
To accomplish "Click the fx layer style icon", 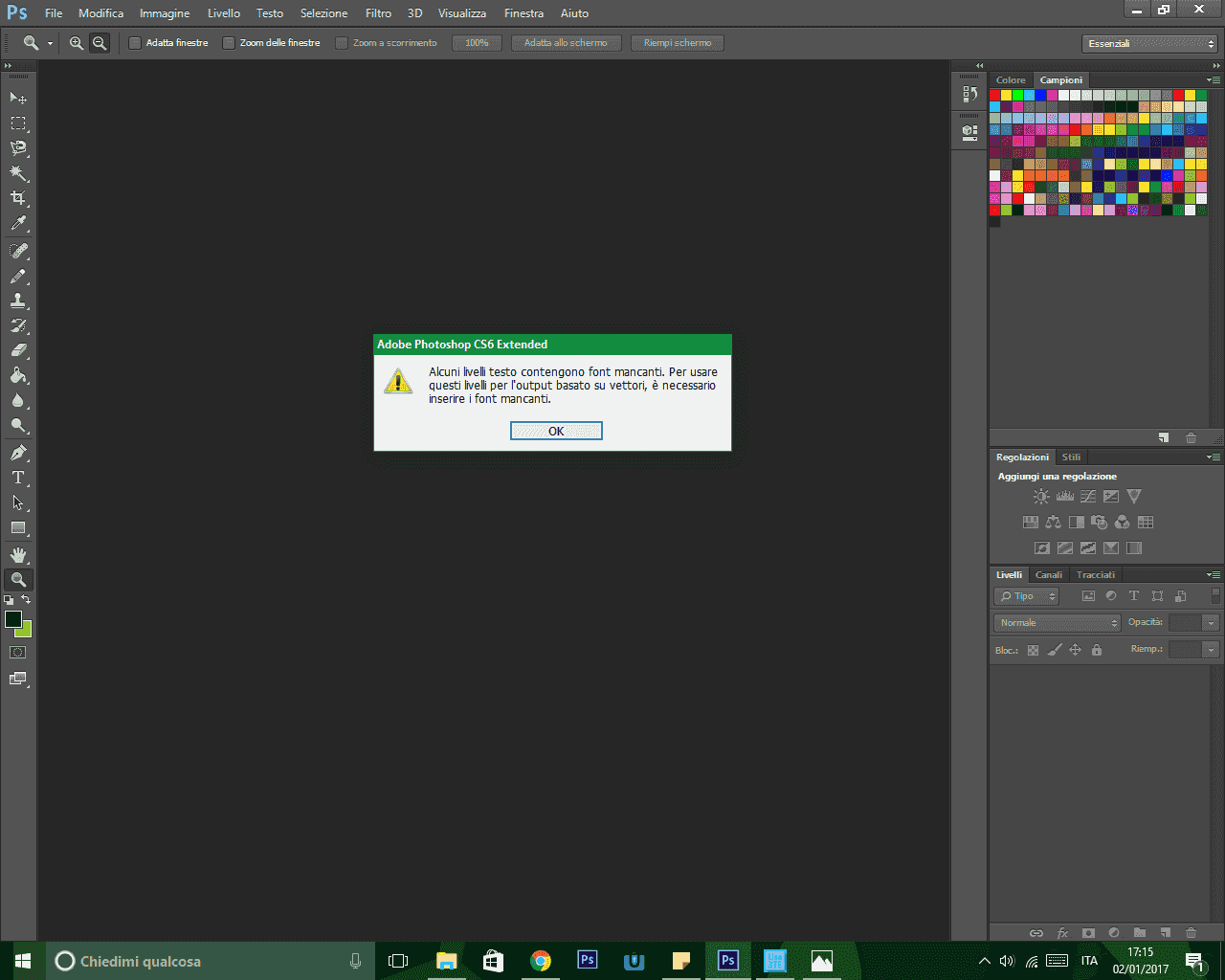I will pyautogui.click(x=1062, y=933).
